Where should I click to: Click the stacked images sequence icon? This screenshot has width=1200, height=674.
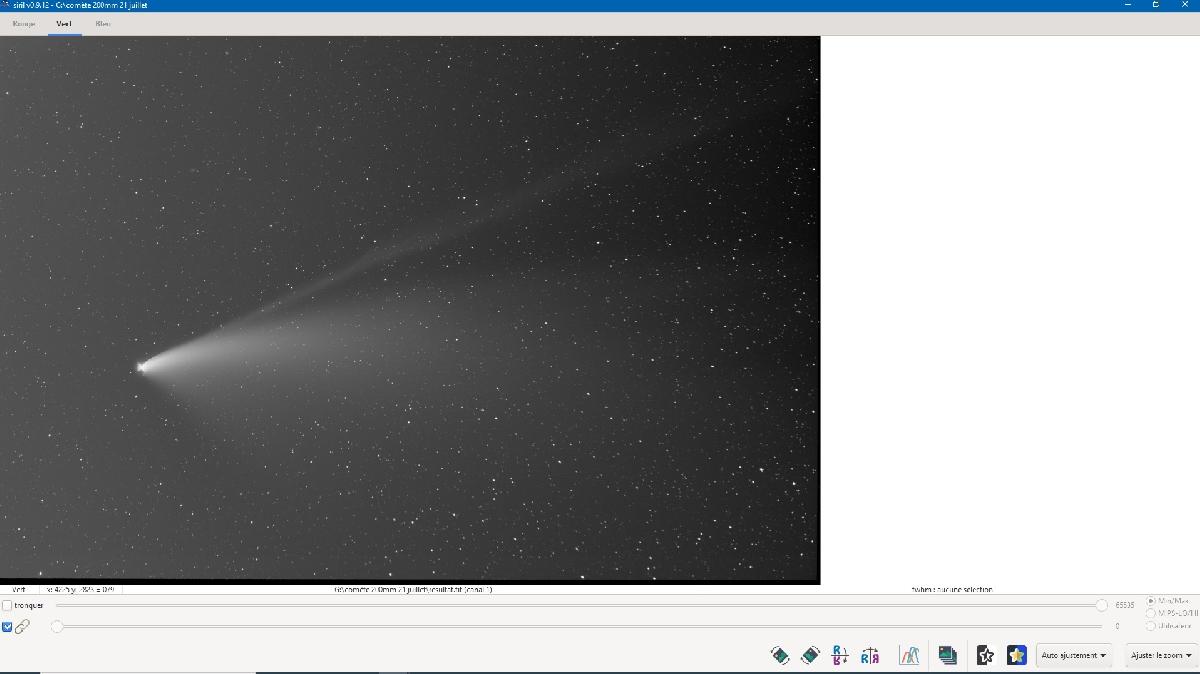(947, 655)
